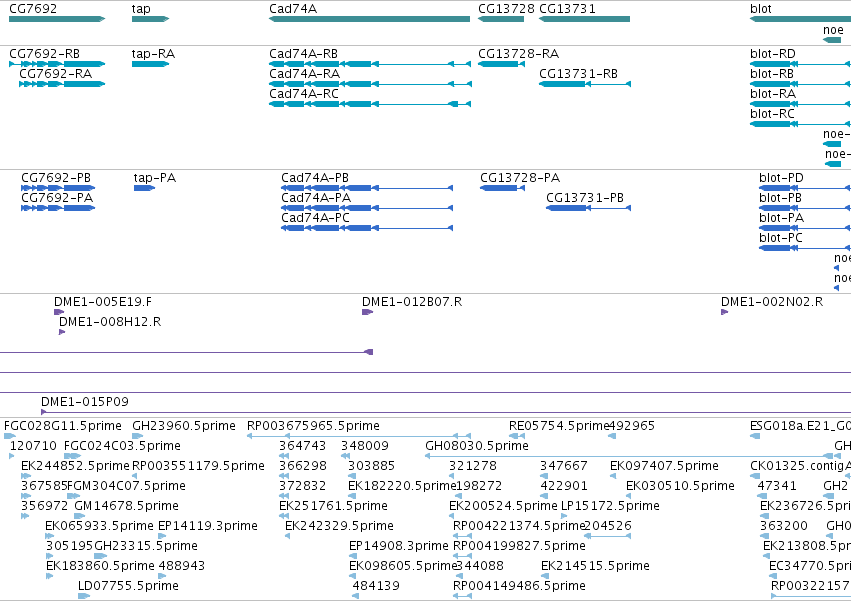Select EST RP004149486.5prime
This screenshot has width=851, height=601.
tap(462, 596)
